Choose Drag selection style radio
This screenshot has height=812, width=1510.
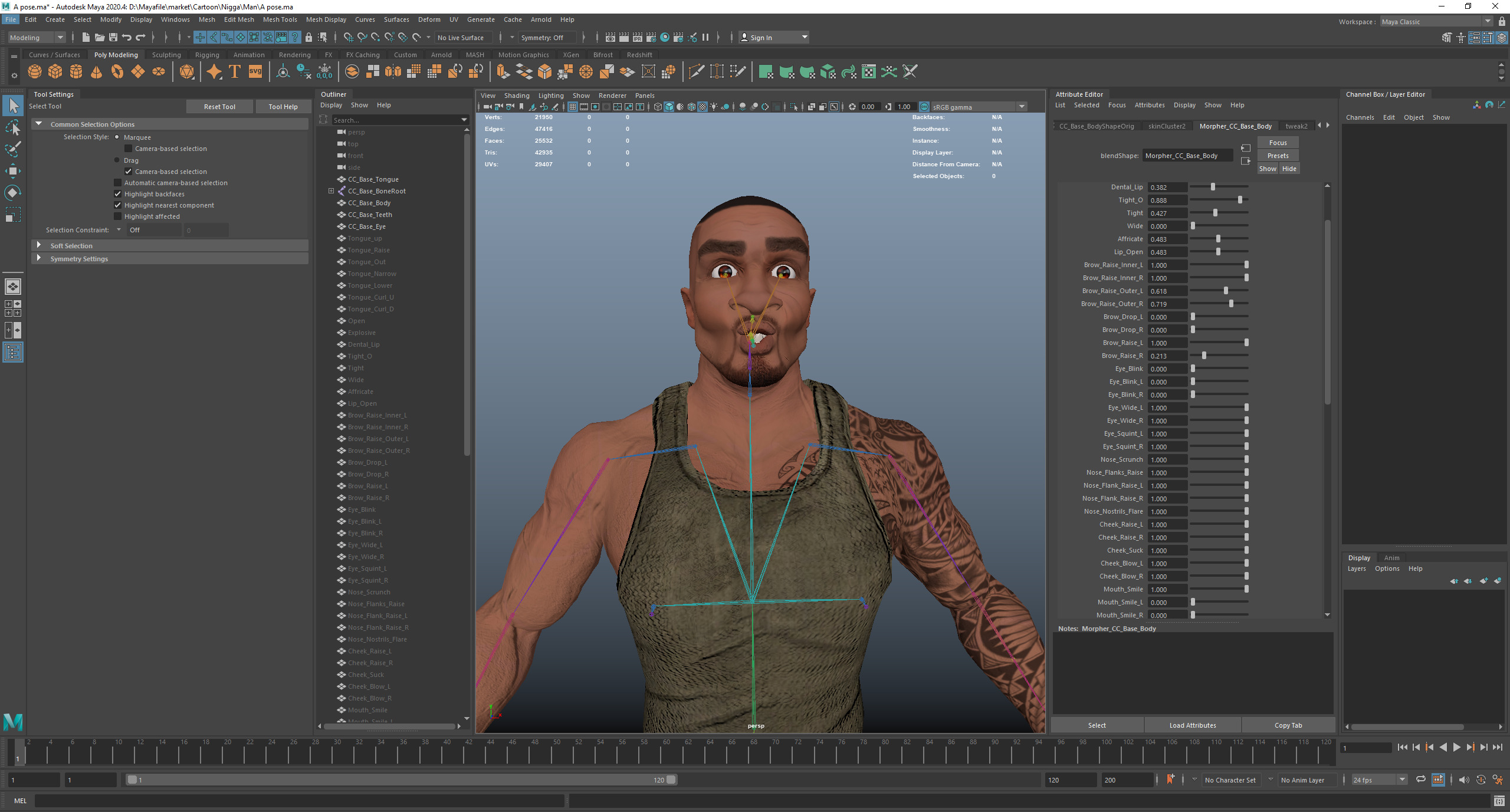(x=117, y=160)
